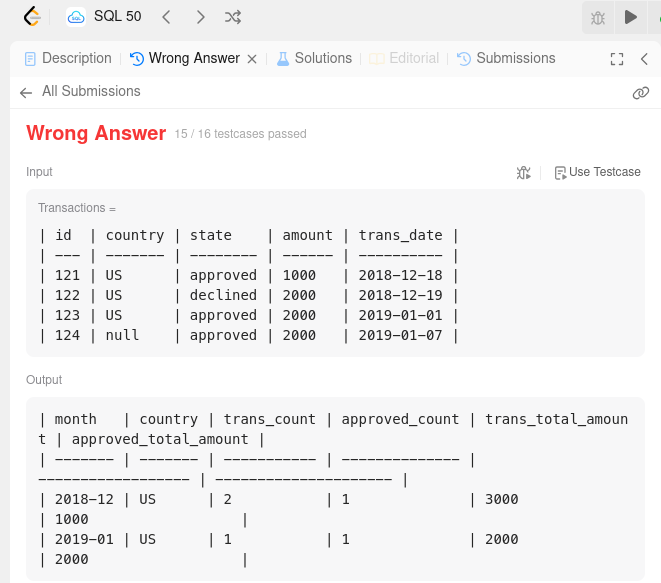Click the 'declined' state cell
The image size is (661, 583).
click(223, 295)
